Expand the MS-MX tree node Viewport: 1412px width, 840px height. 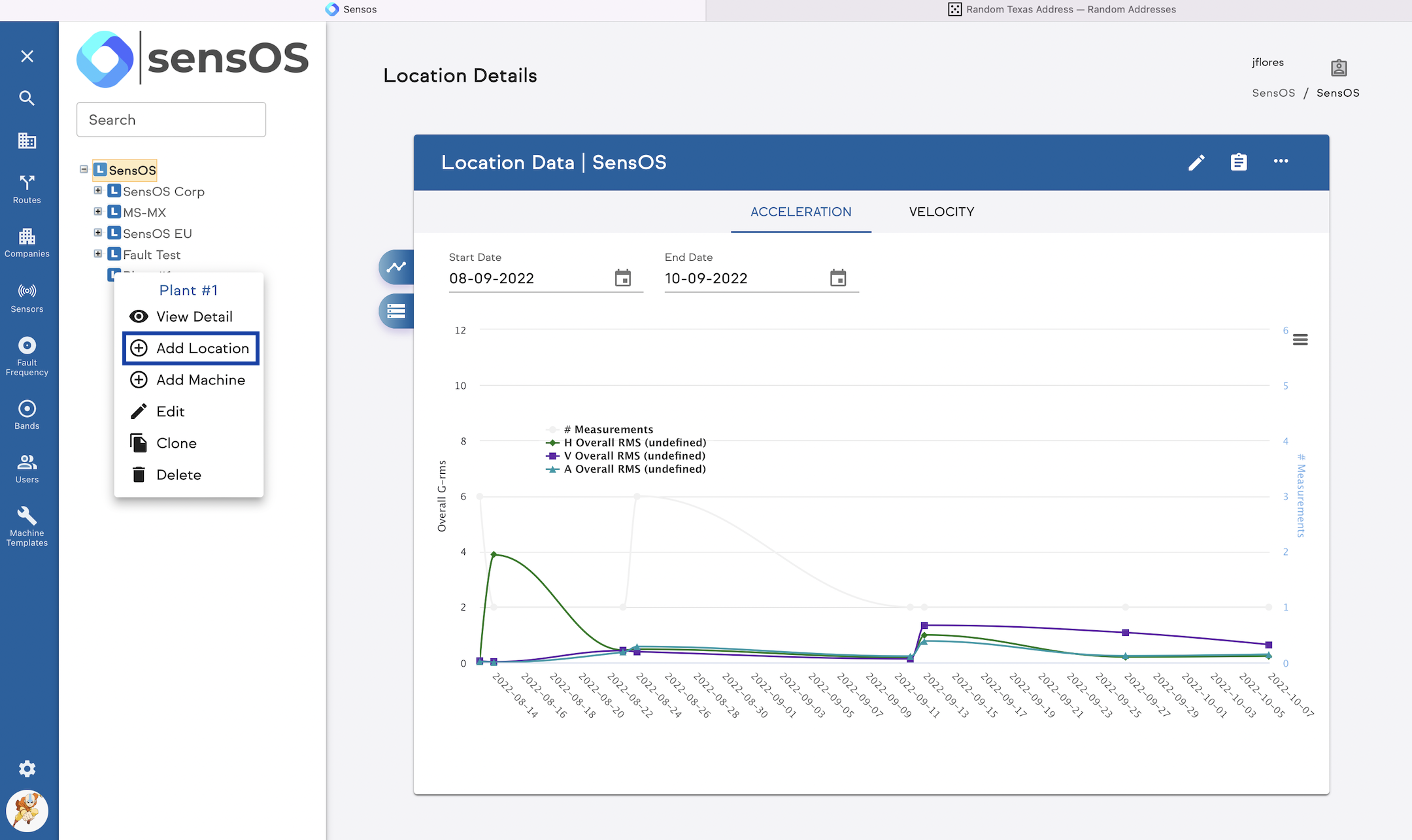coord(98,211)
